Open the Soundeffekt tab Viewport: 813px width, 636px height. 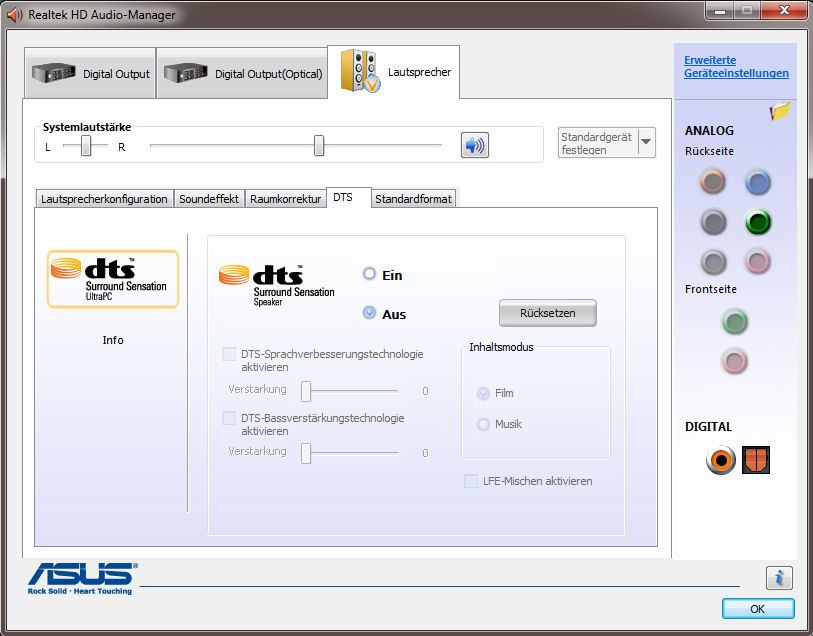(x=209, y=199)
